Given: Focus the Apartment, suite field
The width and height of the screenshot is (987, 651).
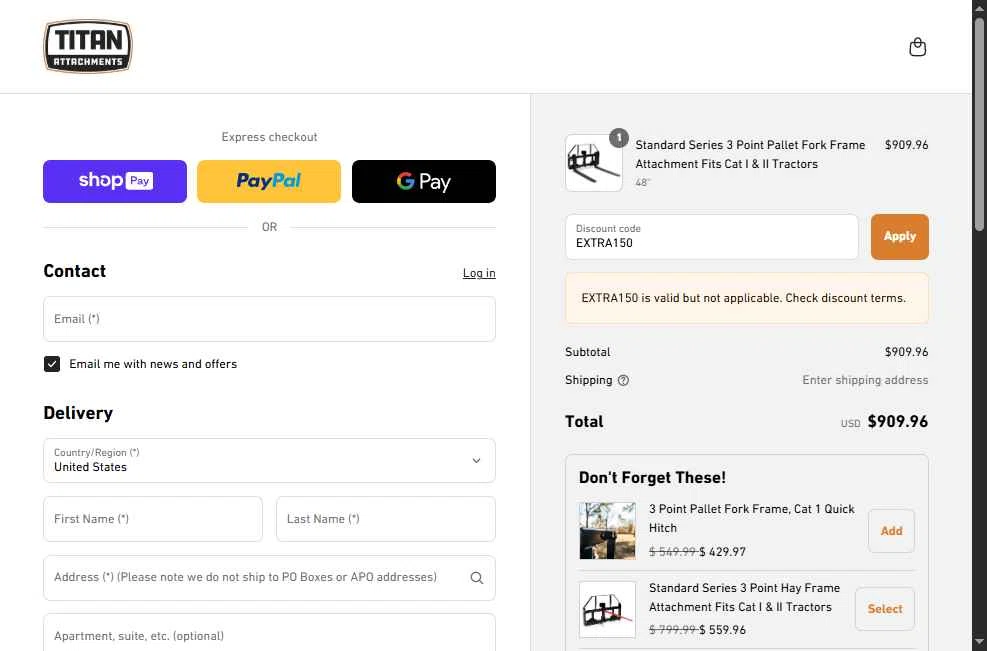Looking at the screenshot, I should pyautogui.click(x=269, y=633).
